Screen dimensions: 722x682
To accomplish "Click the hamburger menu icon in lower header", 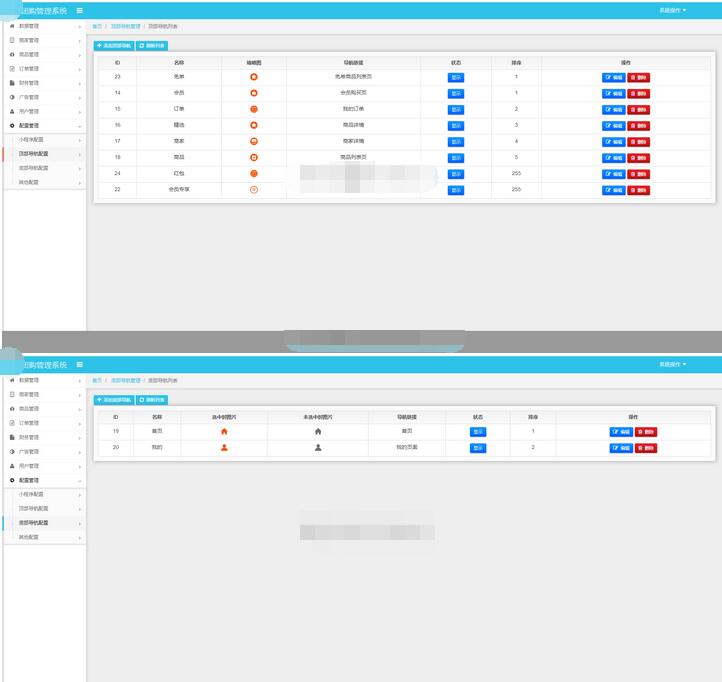I will tap(80, 365).
